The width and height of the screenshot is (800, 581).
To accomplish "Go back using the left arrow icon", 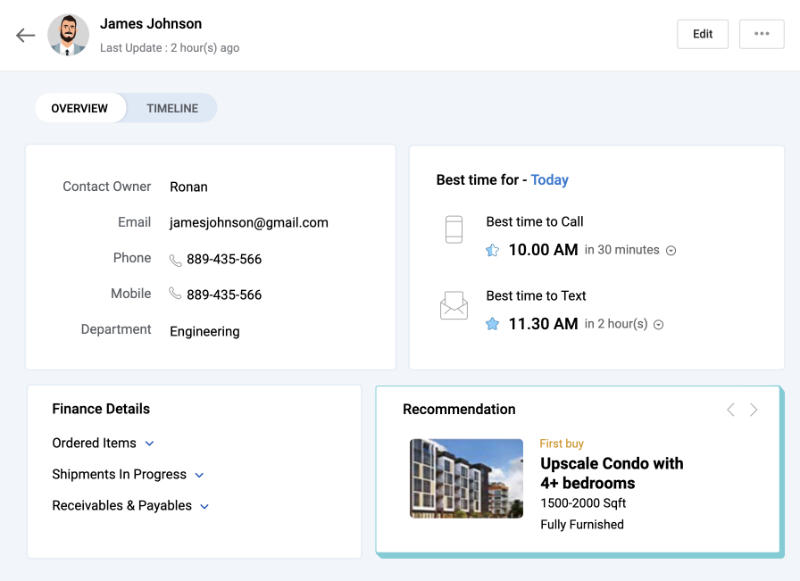I will click(25, 35).
